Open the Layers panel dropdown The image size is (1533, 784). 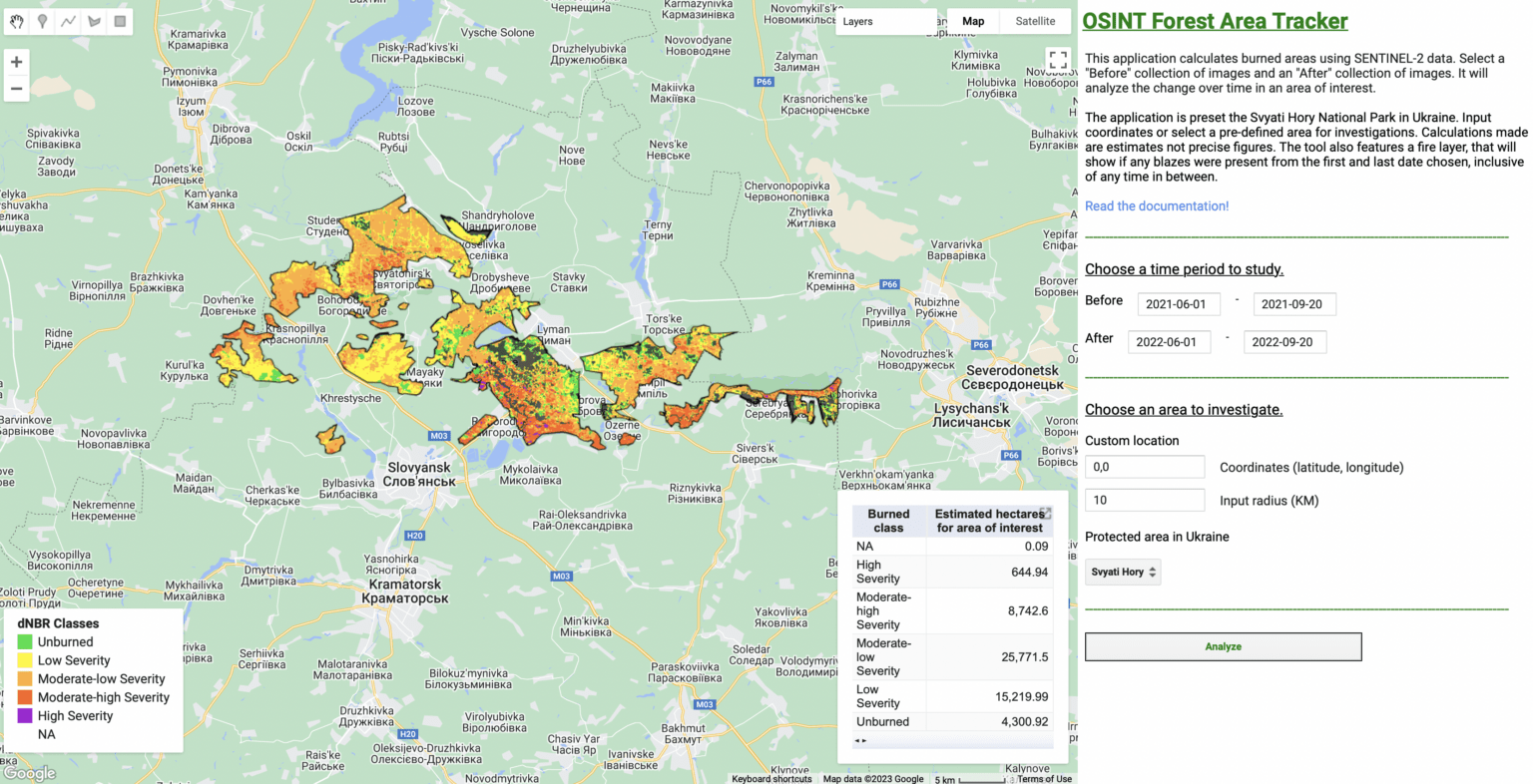pyautogui.click(x=884, y=21)
